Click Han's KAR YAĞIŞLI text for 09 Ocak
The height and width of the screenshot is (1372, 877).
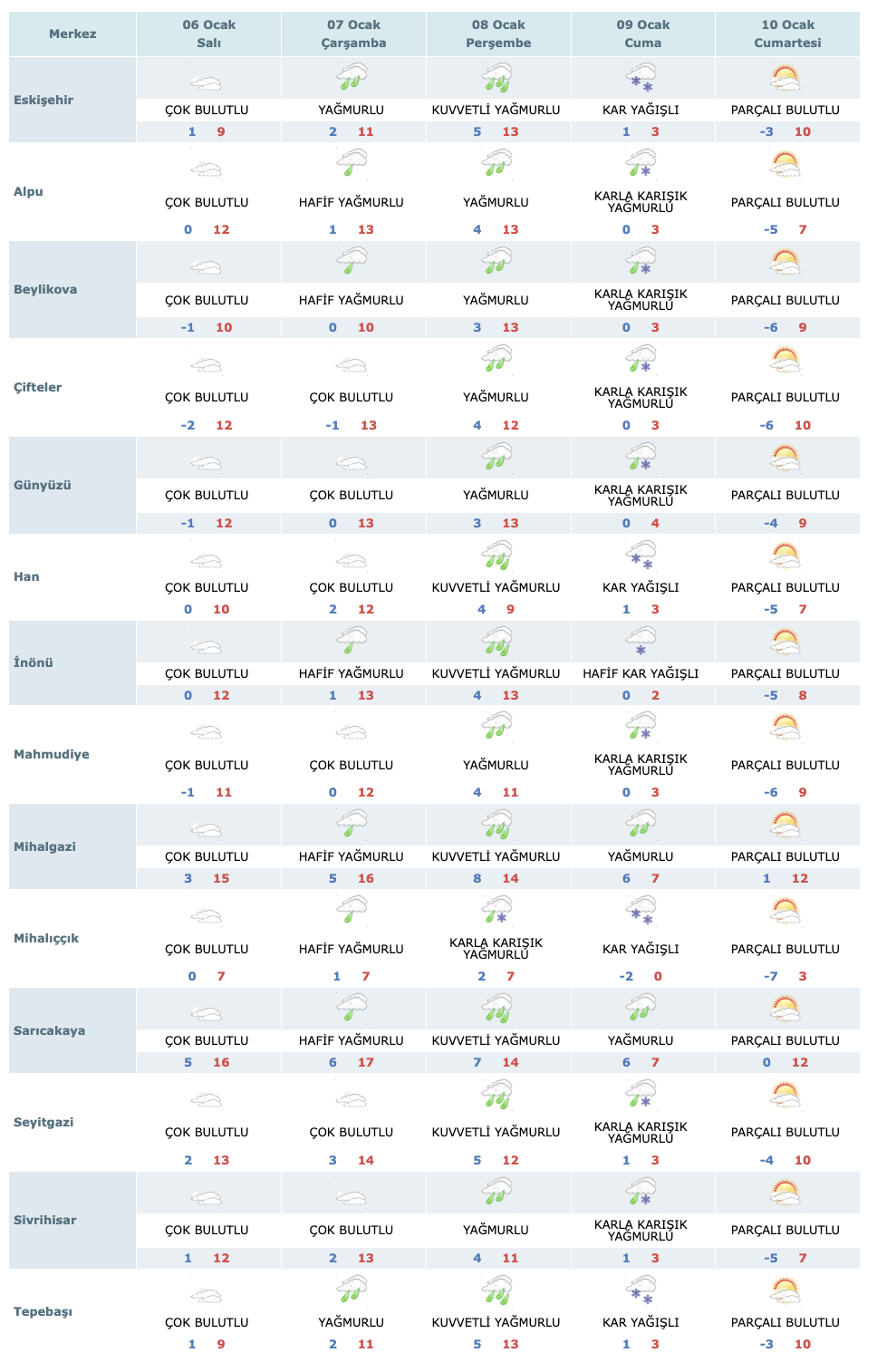pyautogui.click(x=641, y=587)
